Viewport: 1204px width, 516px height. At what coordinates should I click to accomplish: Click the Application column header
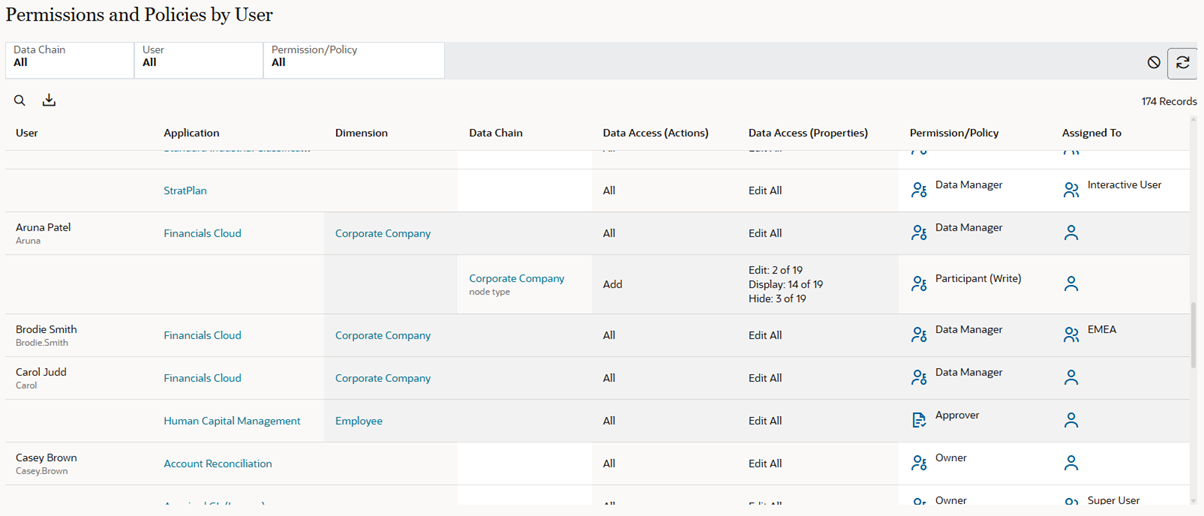191,133
